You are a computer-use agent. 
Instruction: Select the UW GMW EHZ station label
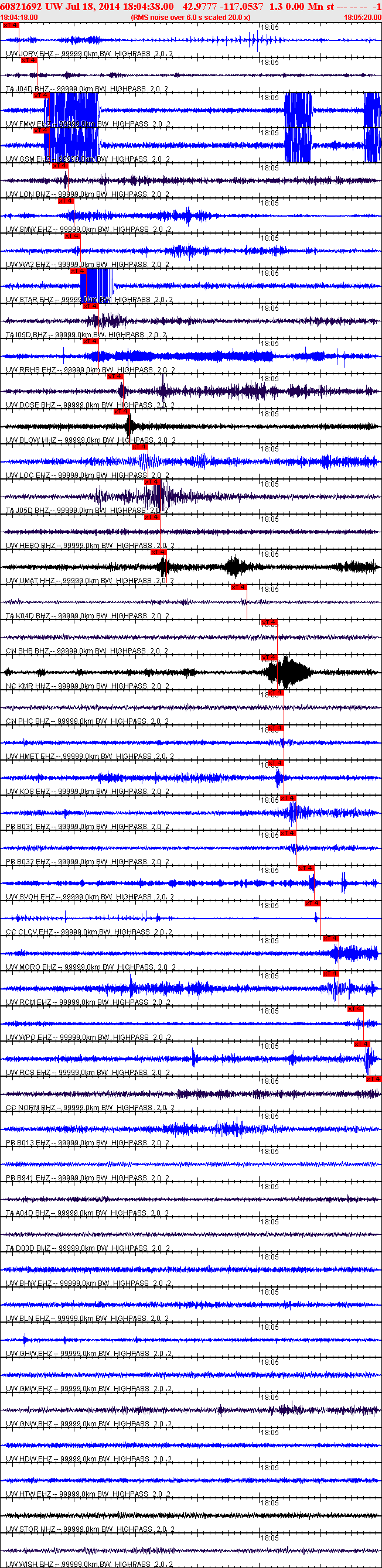[30, 1389]
